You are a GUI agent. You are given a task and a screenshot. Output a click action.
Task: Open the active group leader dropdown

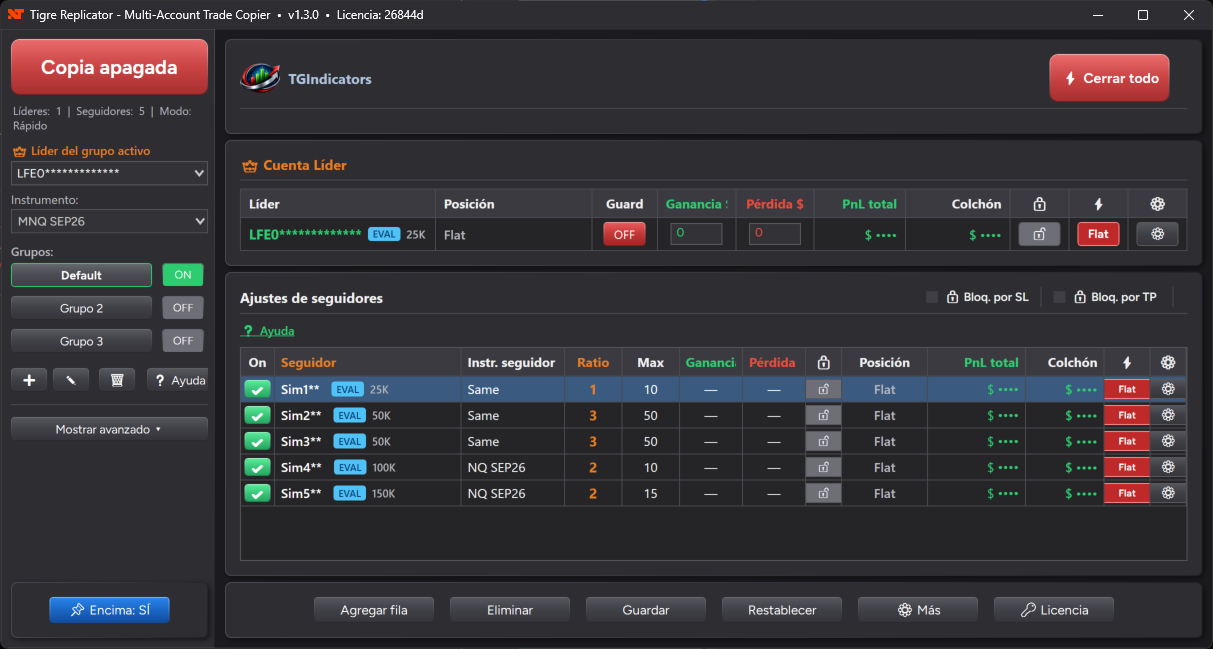pos(109,173)
